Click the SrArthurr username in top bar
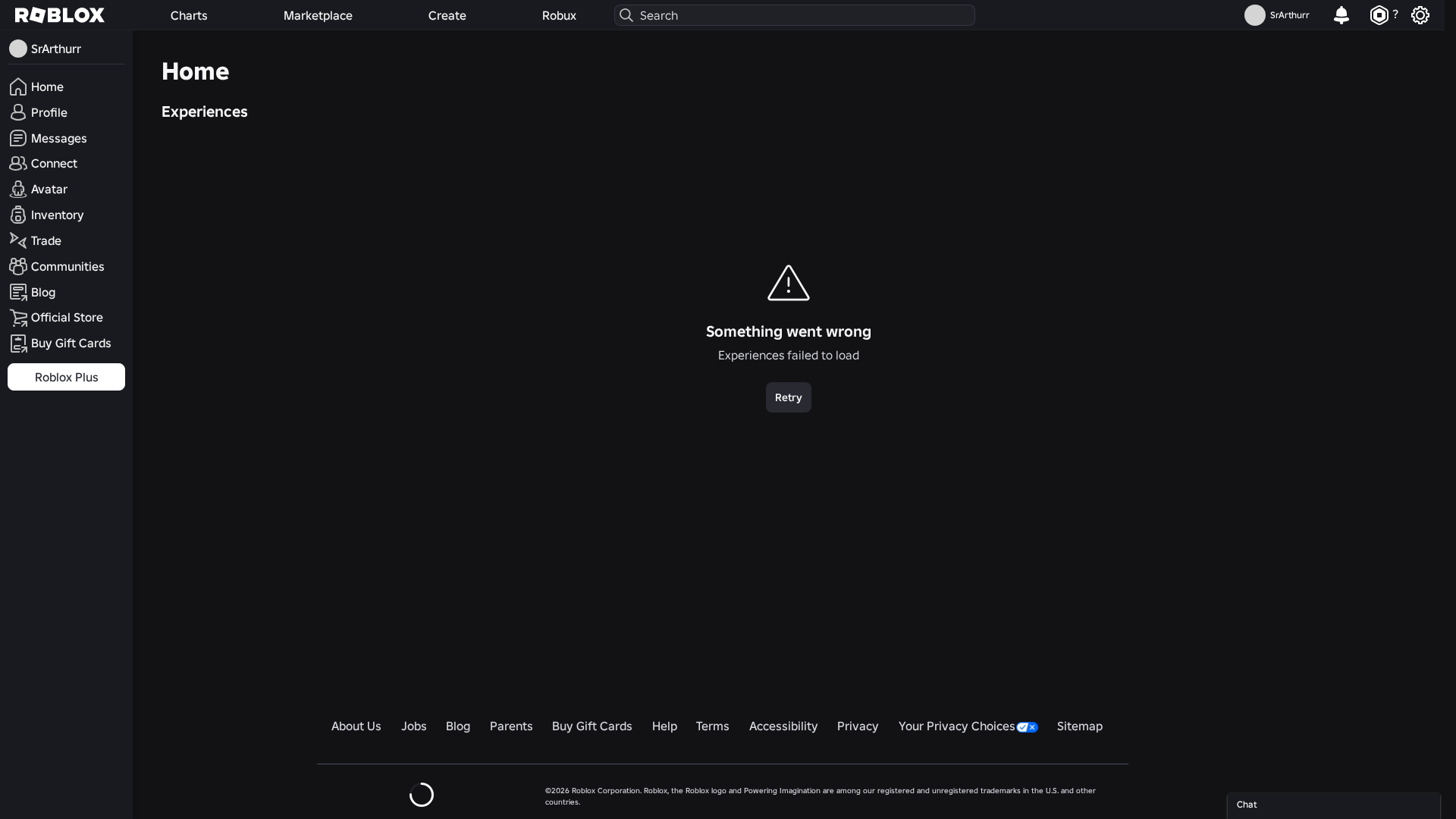The width and height of the screenshot is (1456, 819). coord(1289,15)
